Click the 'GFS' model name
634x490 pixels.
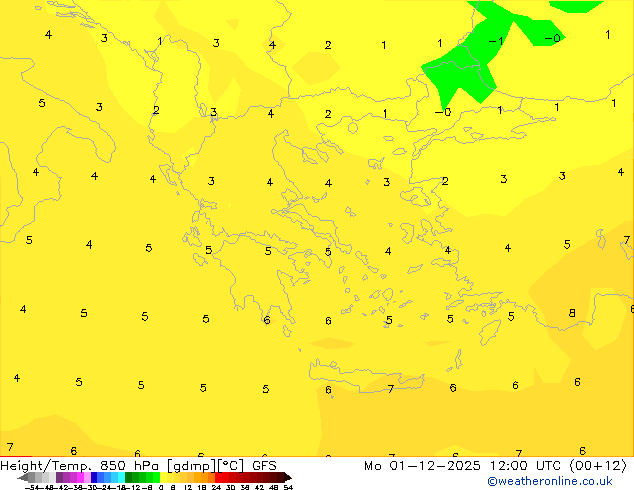(x=264, y=466)
